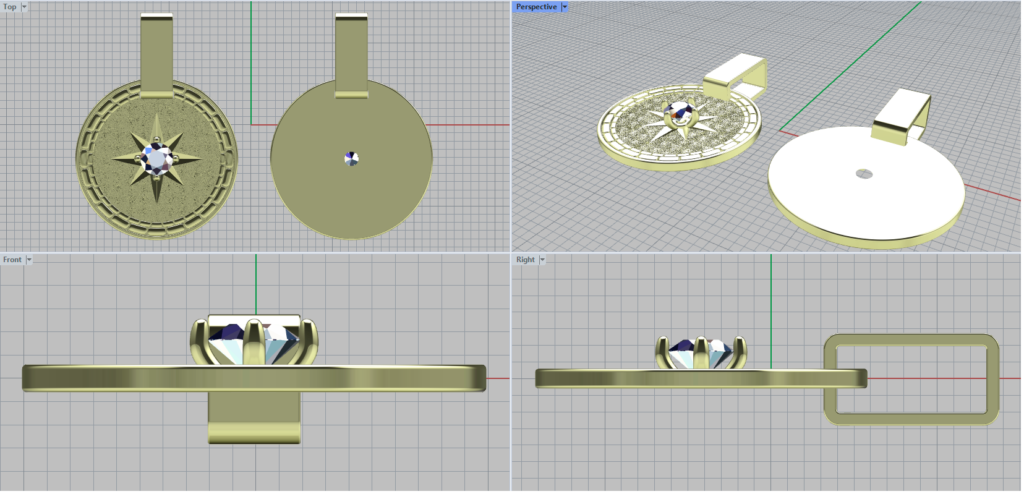Select the Perspective viewport title label
The width and height of the screenshot is (1024, 494).
[x=536, y=7]
